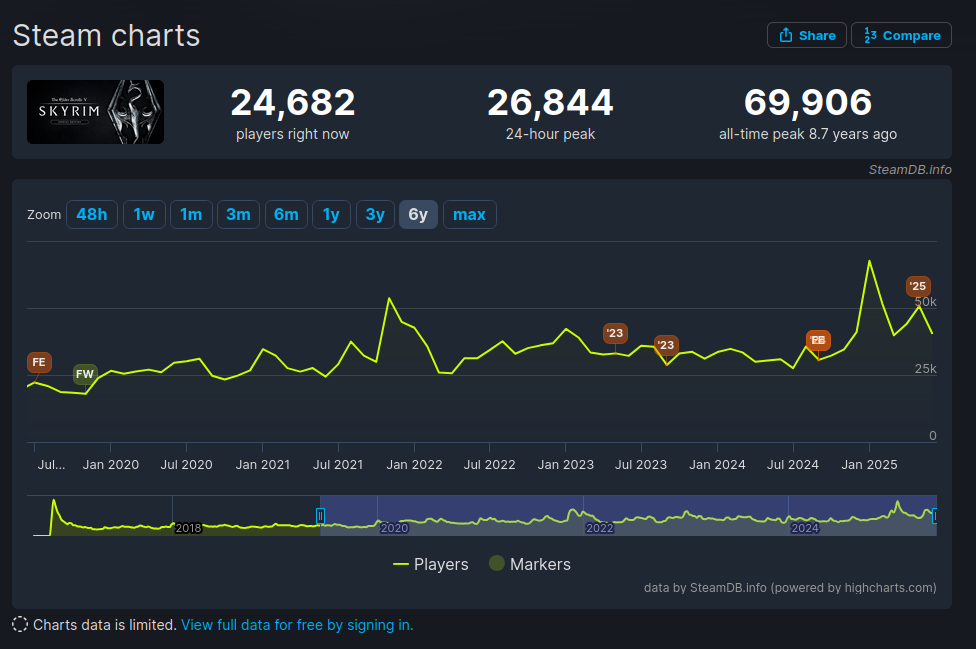
Task: Click the '25 chart marker
Action: pyautogui.click(x=918, y=286)
